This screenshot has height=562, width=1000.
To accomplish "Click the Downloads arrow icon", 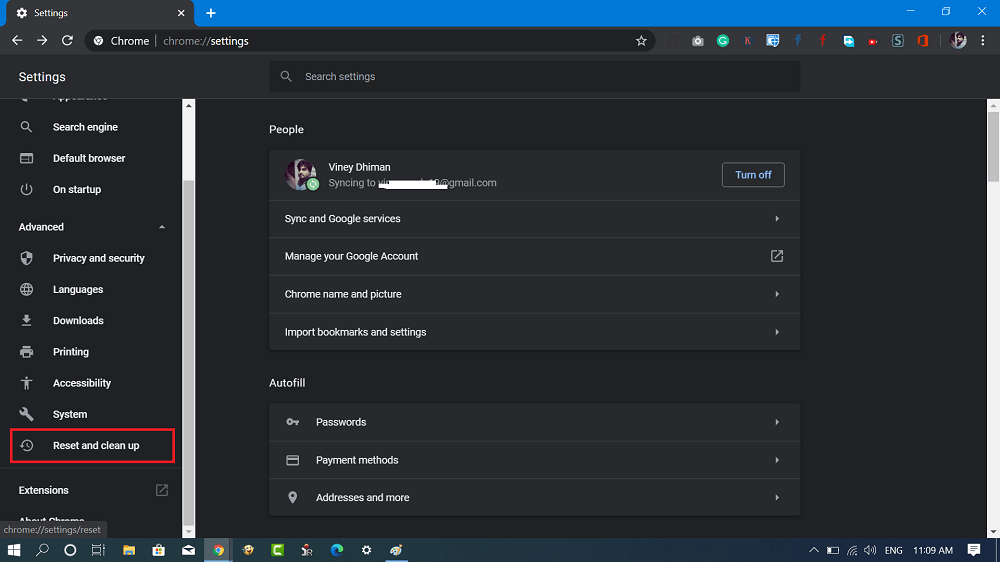I will click(26, 320).
